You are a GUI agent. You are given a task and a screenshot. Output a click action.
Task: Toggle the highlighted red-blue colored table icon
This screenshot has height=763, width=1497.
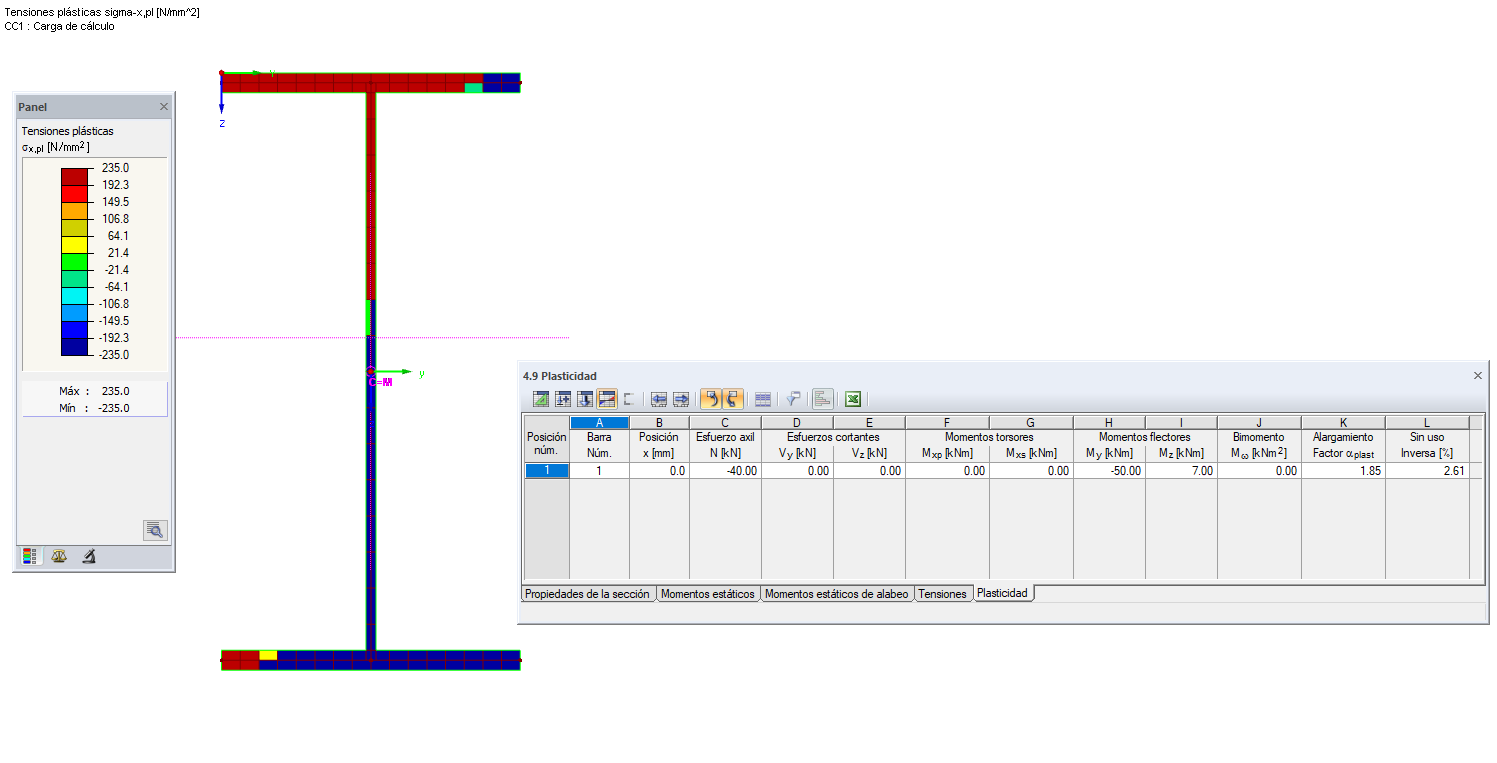tap(607, 399)
